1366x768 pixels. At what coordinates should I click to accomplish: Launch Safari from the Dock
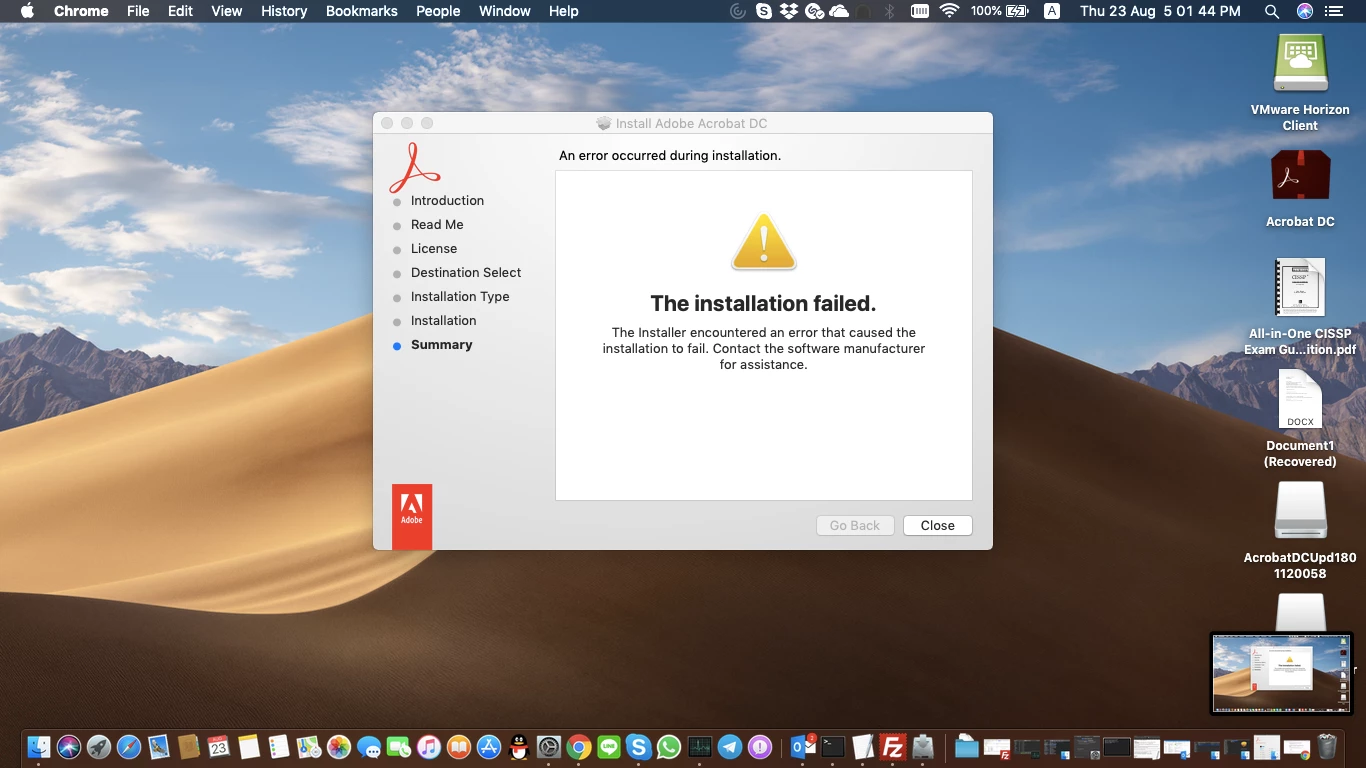[129, 746]
